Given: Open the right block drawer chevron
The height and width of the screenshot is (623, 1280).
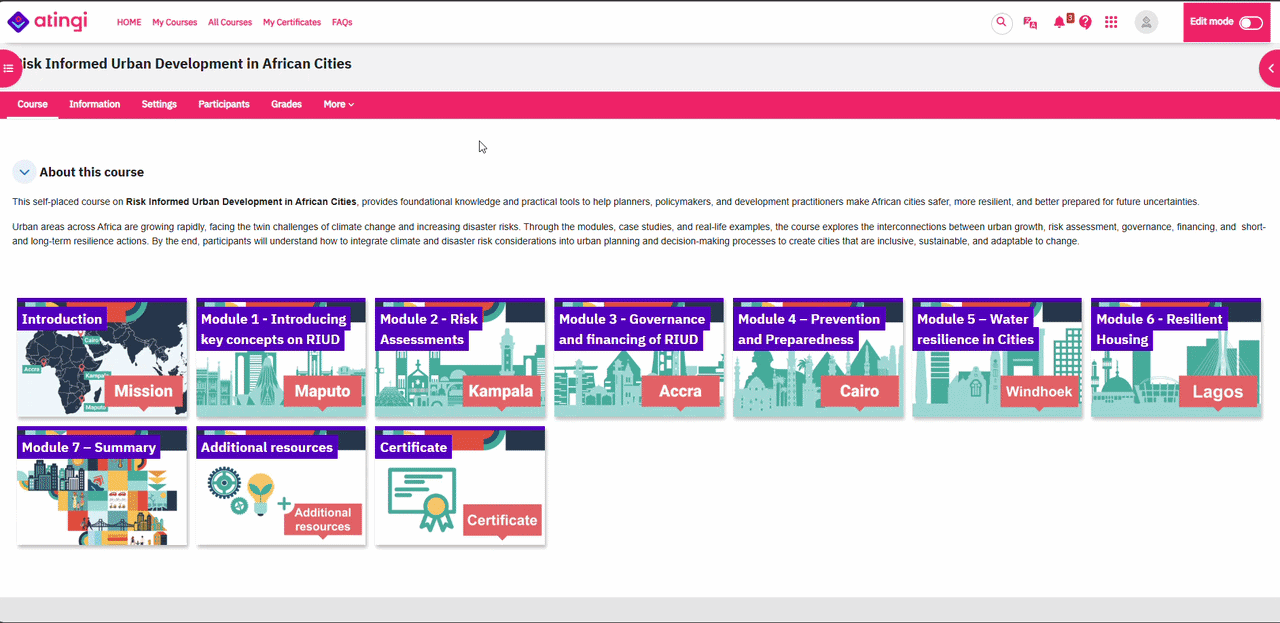Looking at the screenshot, I should [x=1270, y=68].
